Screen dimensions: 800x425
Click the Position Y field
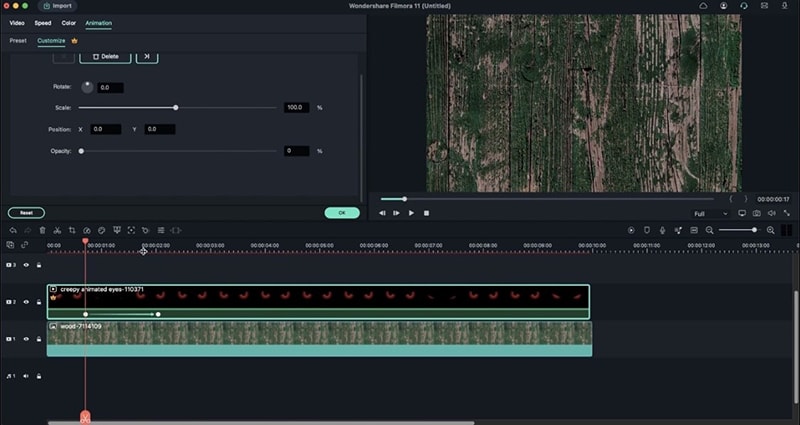point(160,130)
